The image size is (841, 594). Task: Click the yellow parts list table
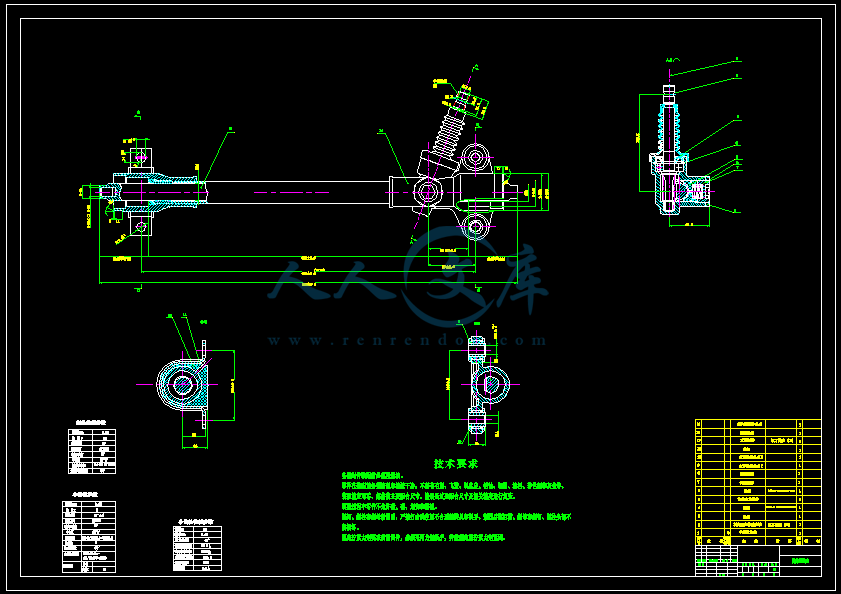758,482
